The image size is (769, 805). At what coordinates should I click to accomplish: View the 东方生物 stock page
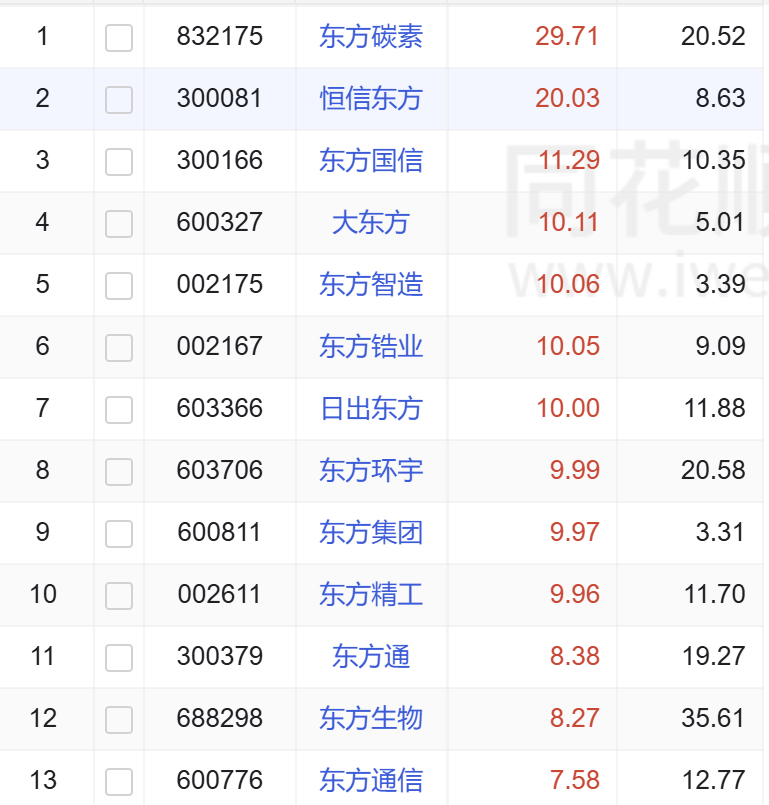pyautogui.click(x=371, y=719)
